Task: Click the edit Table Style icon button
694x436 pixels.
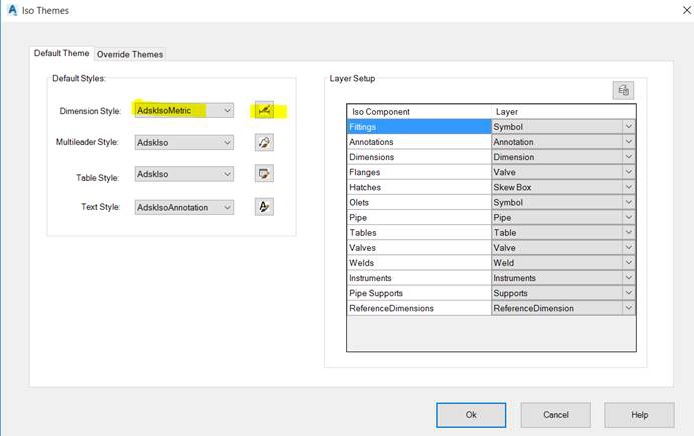Action: click(x=264, y=174)
